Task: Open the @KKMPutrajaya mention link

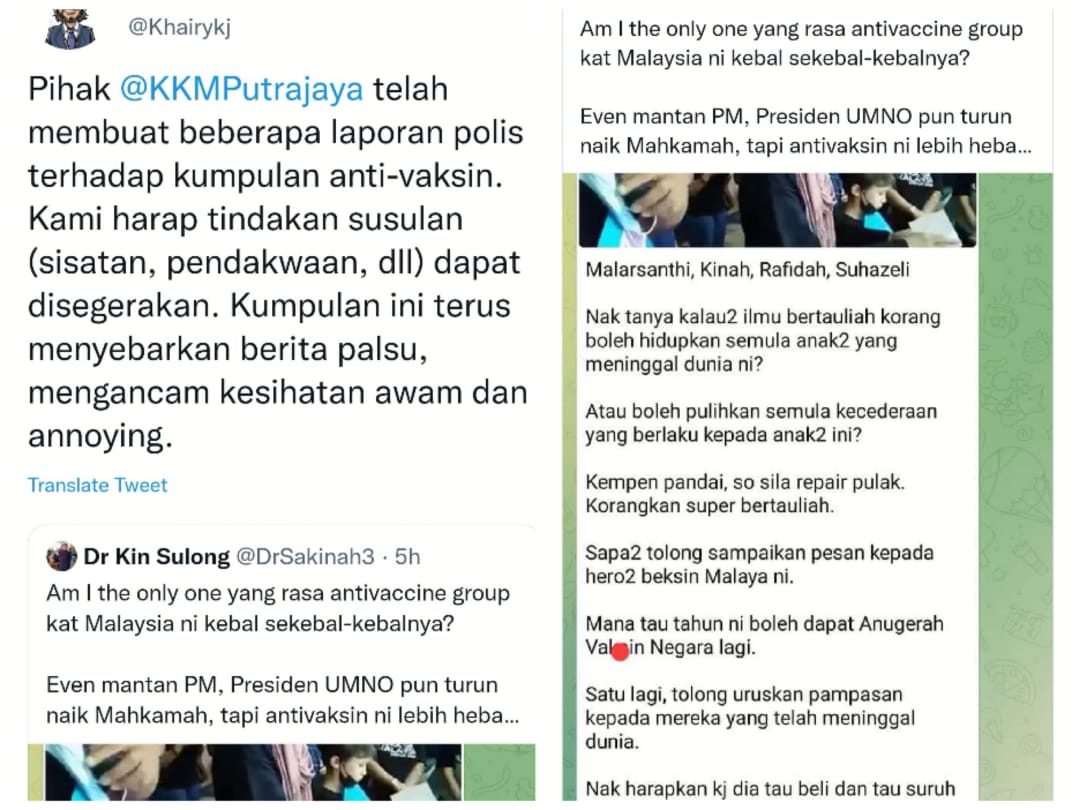Action: pyautogui.click(x=241, y=89)
